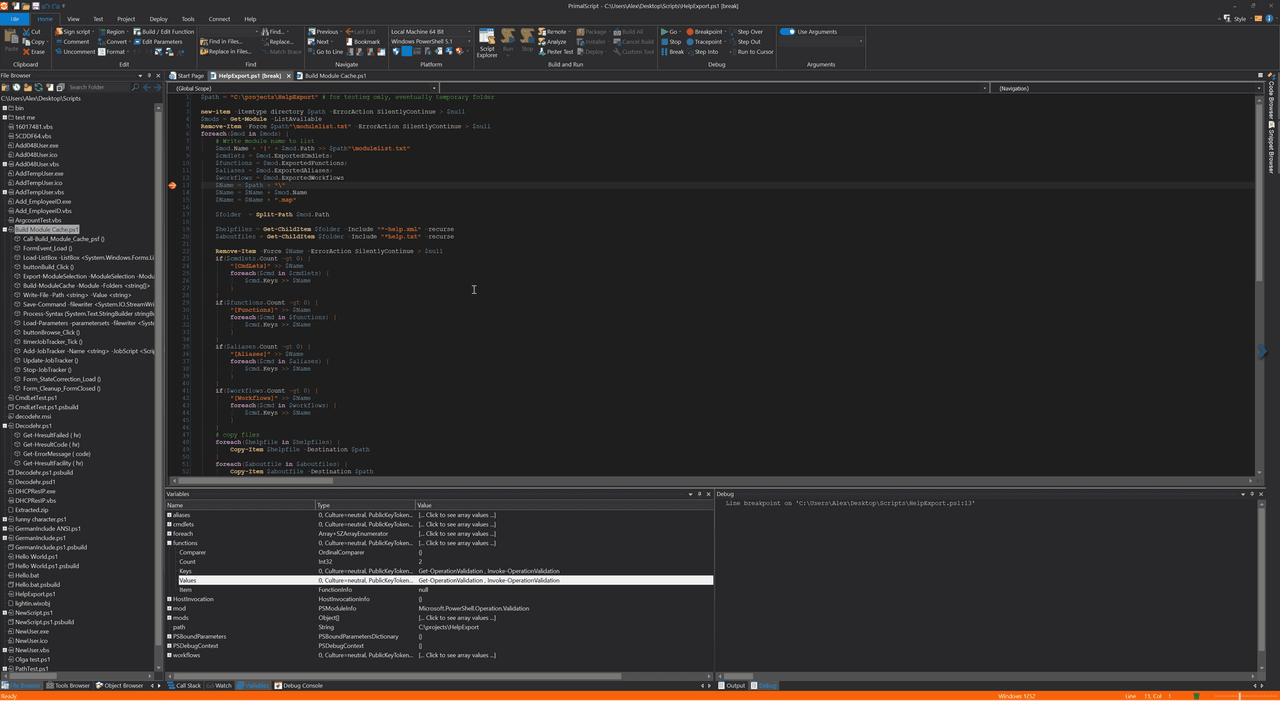
Task: Switch to the Project ribbon tab
Action: pos(126,19)
